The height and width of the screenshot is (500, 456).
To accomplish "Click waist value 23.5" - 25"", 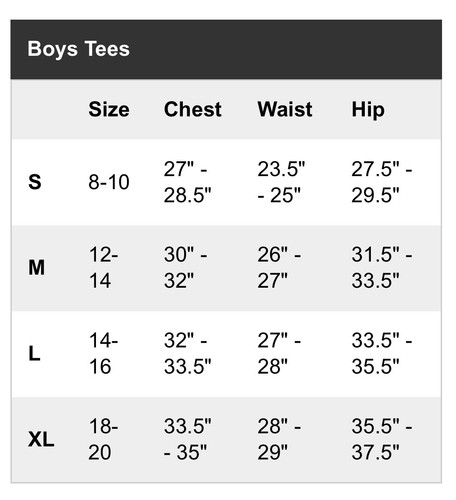I will [x=281, y=182].
